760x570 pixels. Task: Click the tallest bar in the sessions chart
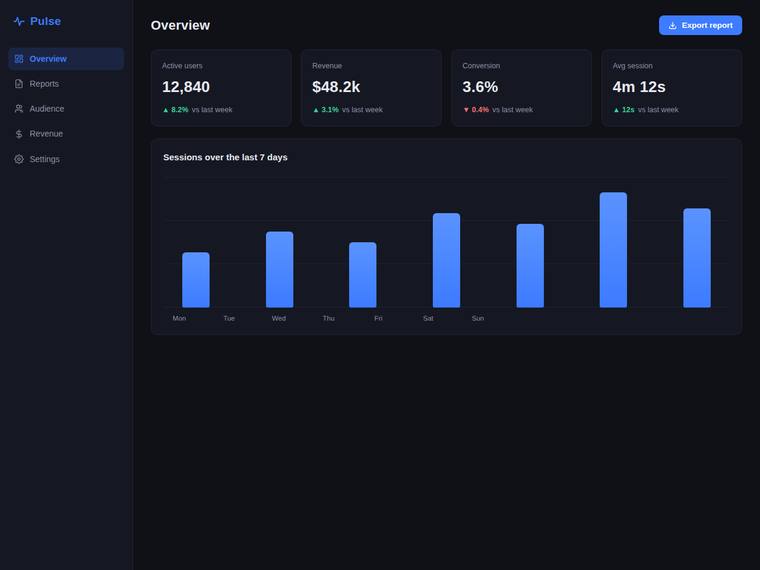pyautogui.click(x=613, y=250)
